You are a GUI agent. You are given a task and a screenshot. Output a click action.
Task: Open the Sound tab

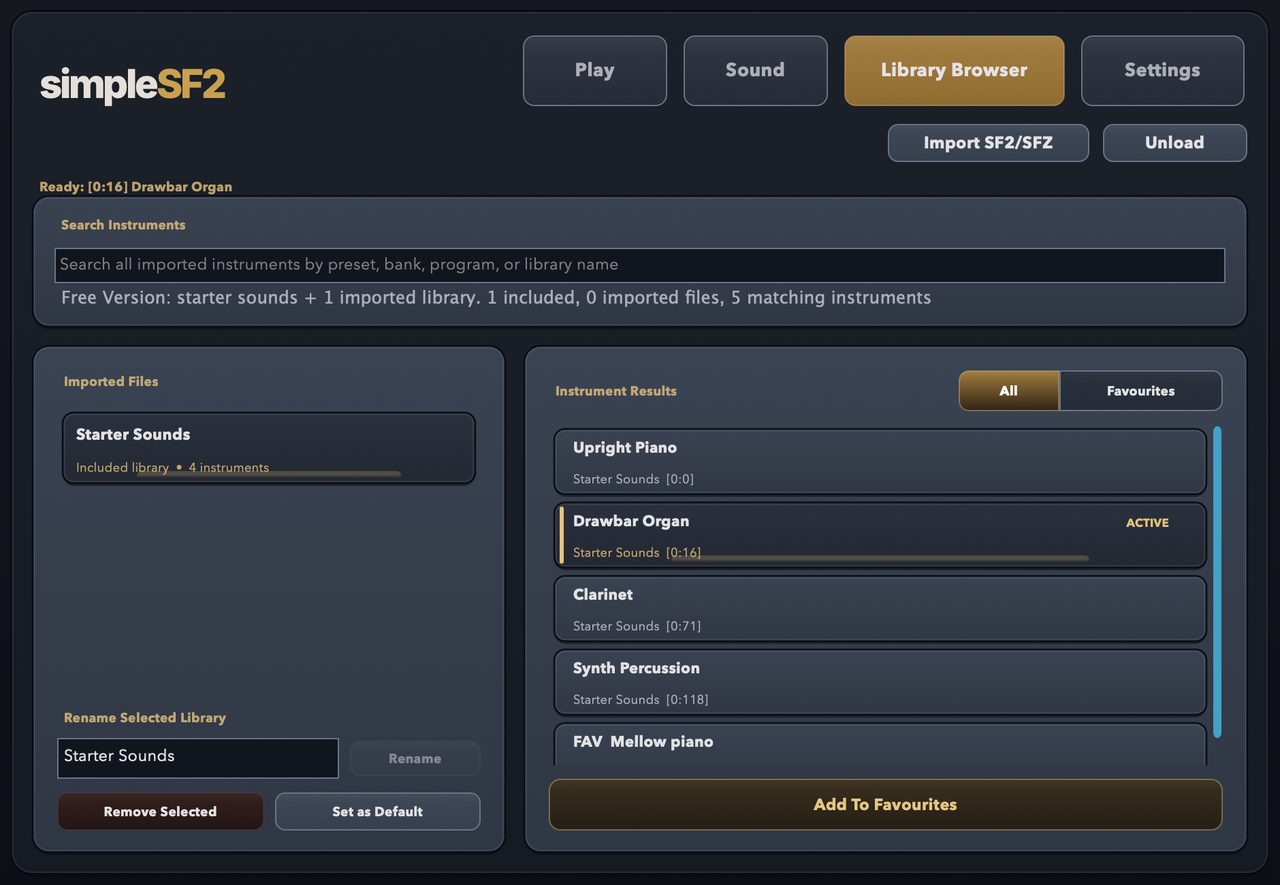coord(755,70)
